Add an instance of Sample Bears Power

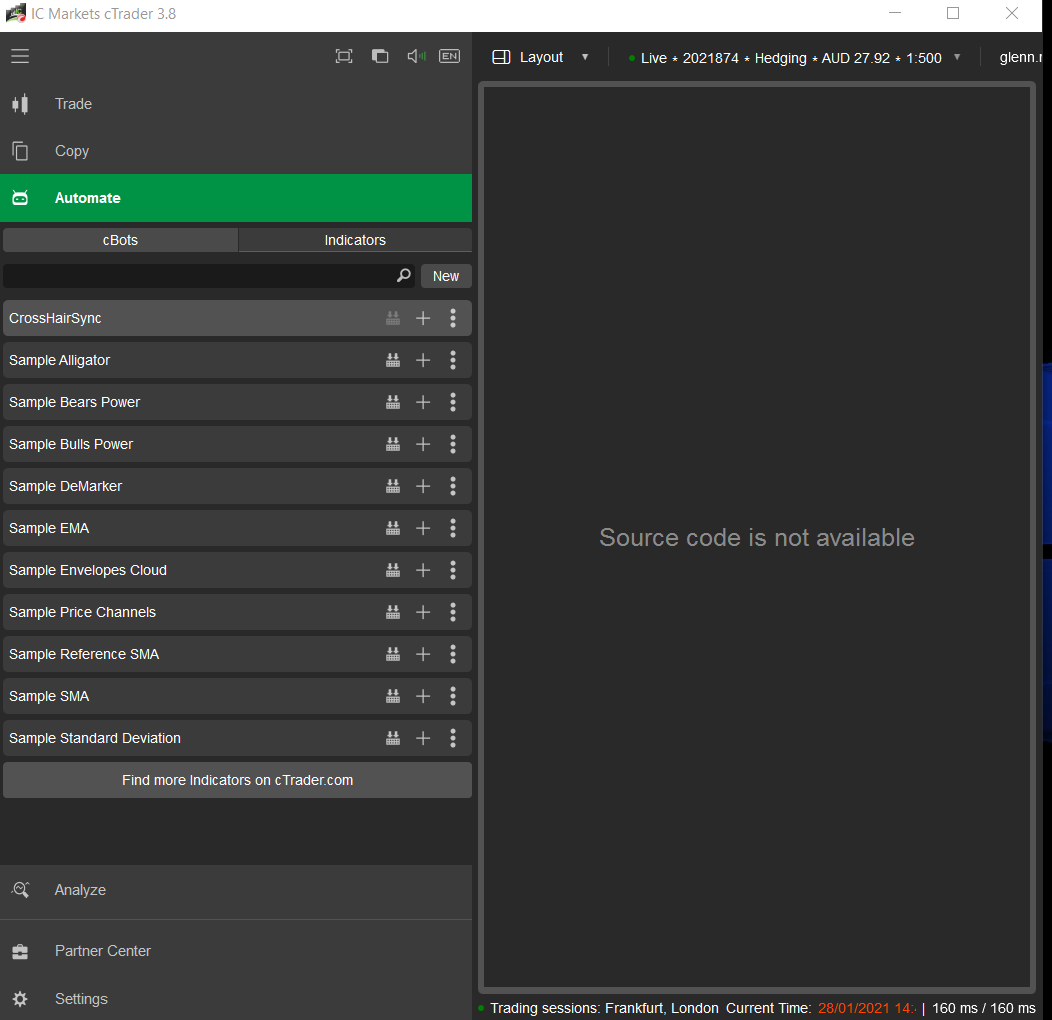(423, 402)
